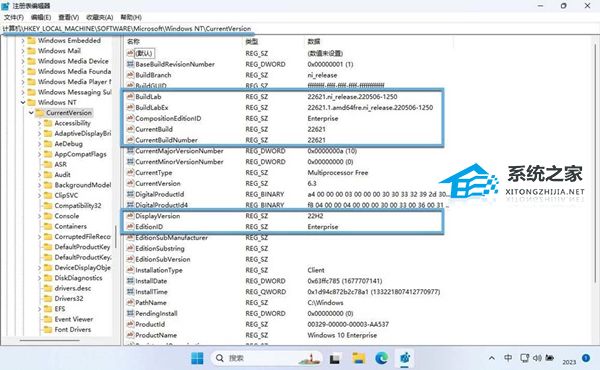This screenshot has height=370, width=600.
Task: Collapse the CurrentVersion tree node
Action: click(31, 113)
